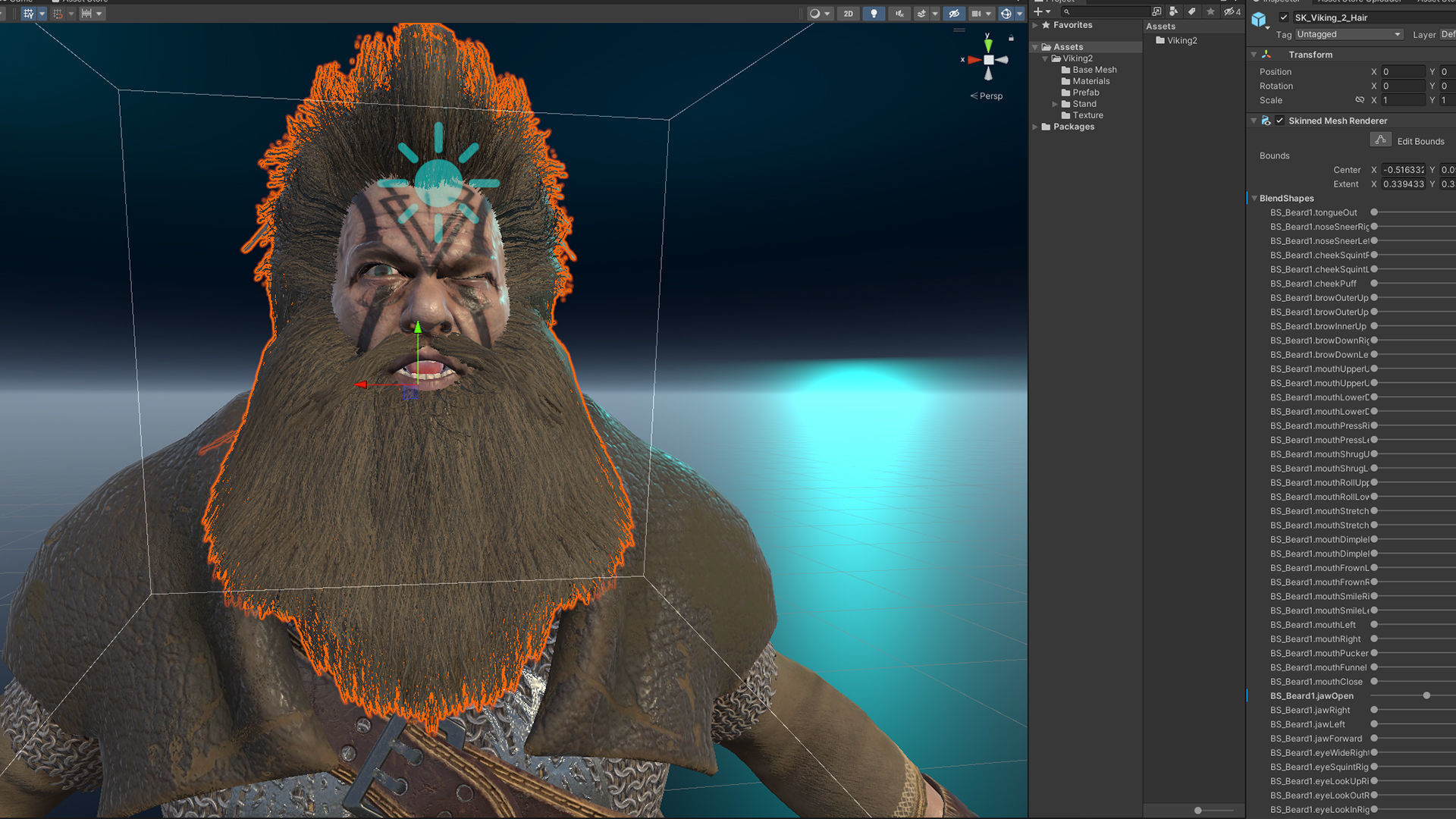Image resolution: width=1456 pixels, height=819 pixels.
Task: Click the BS_Beard1.tongueOut slider handle
Action: coord(1374,212)
